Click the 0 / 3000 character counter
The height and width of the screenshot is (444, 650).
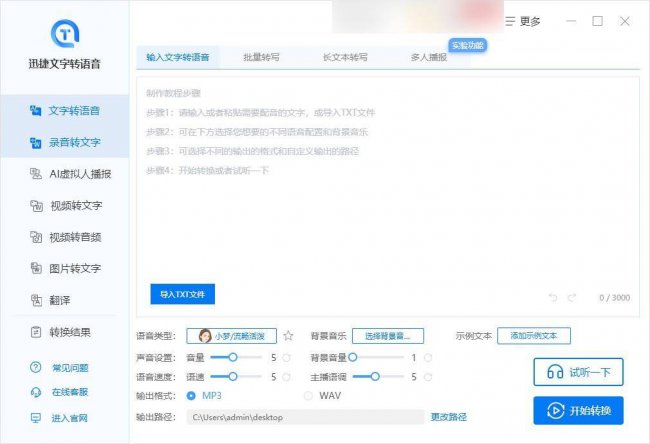[x=614, y=298]
